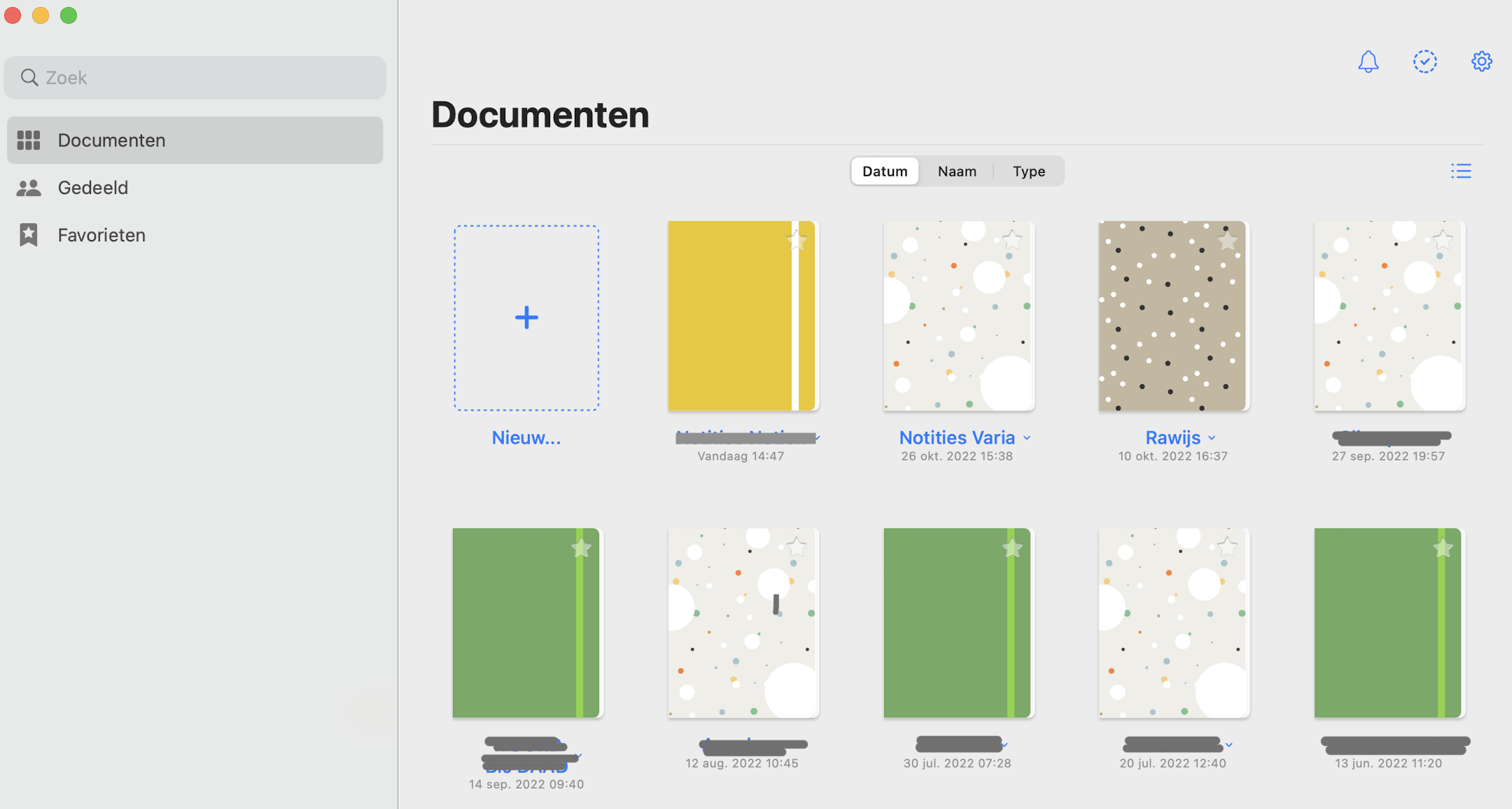Open the notifications bell icon
1512x809 pixels.
[x=1367, y=61]
